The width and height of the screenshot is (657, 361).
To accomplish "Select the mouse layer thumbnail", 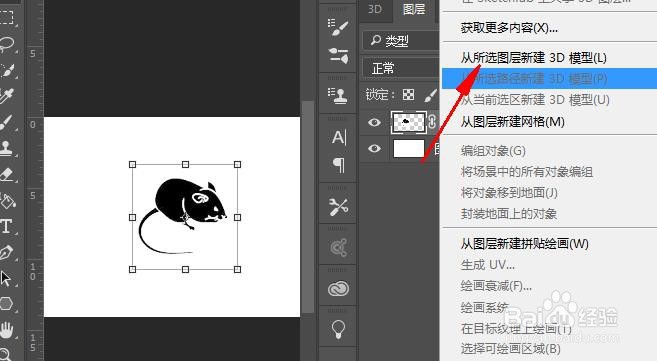I will point(409,122).
